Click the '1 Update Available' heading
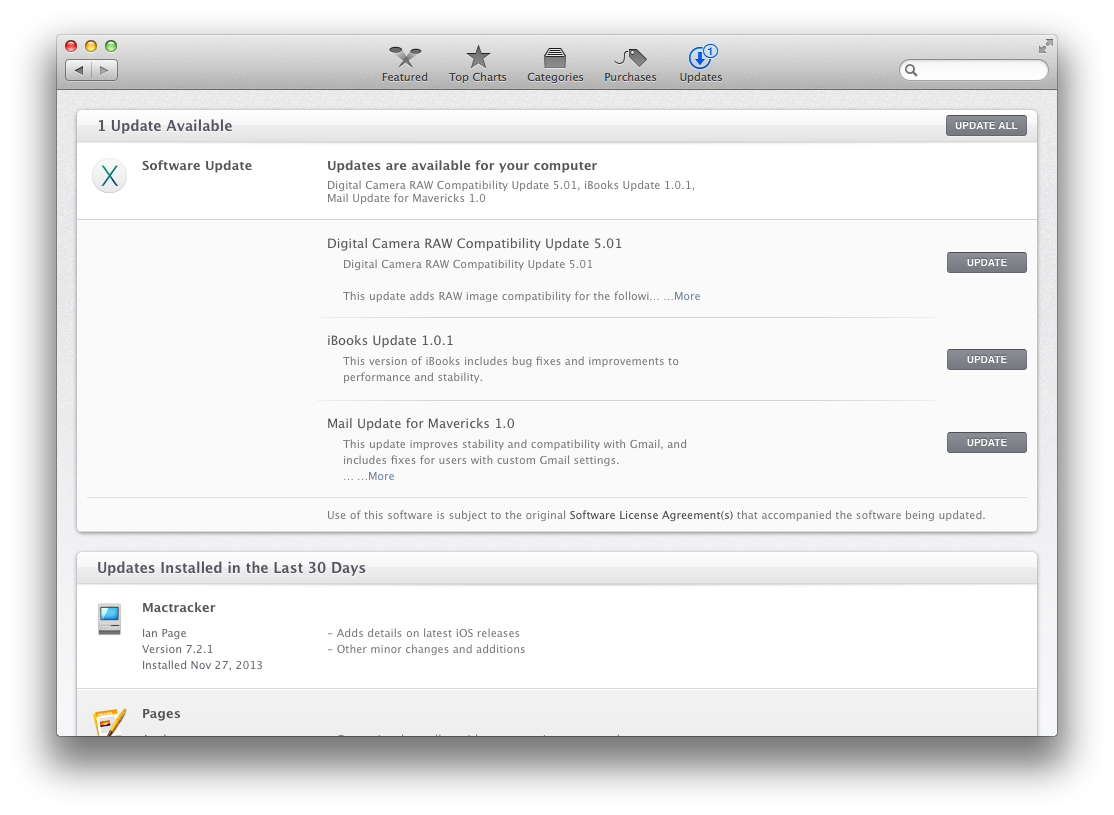Screen dimensions: 1114x815 click(165, 126)
